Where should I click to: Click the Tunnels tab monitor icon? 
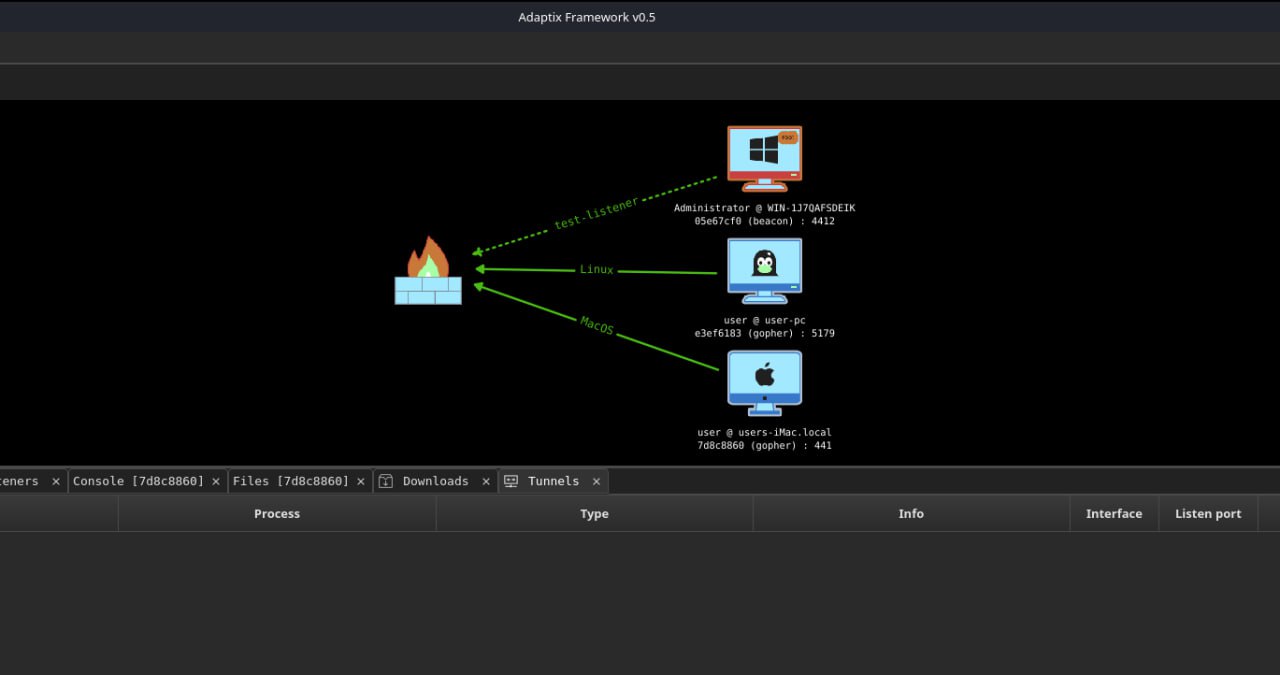click(511, 481)
